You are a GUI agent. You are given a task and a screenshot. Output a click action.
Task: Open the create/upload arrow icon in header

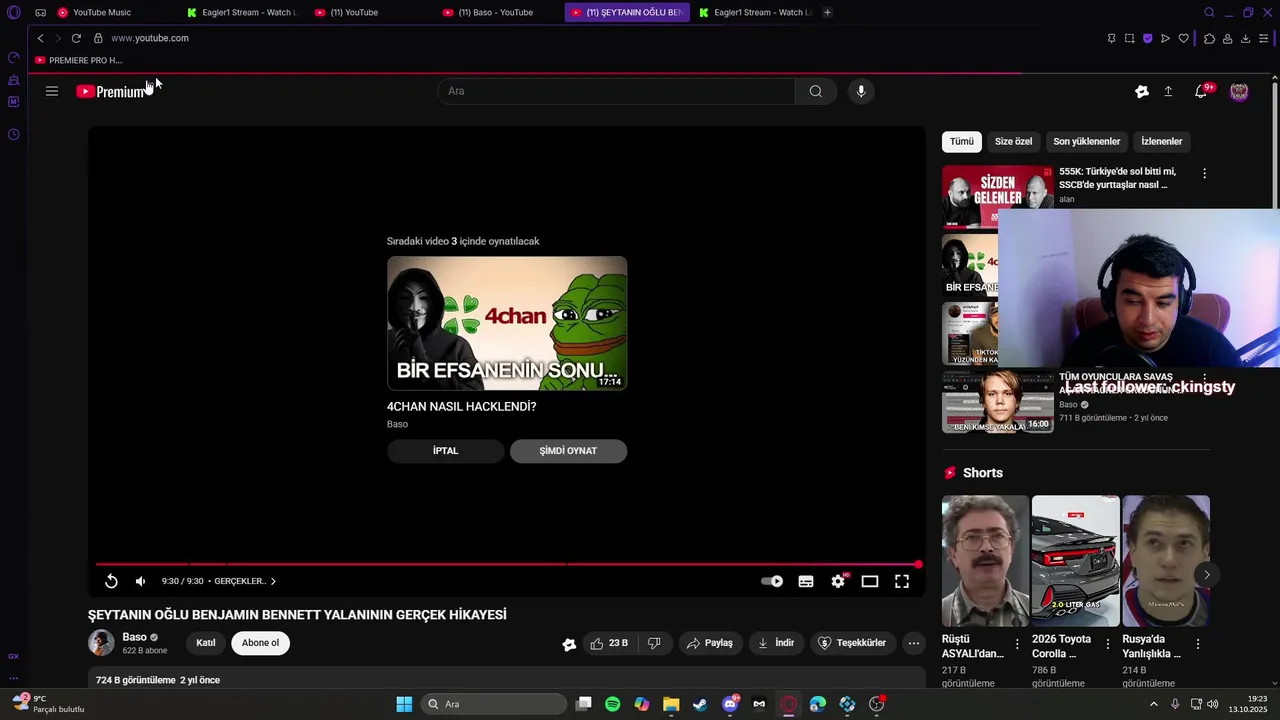1168,91
